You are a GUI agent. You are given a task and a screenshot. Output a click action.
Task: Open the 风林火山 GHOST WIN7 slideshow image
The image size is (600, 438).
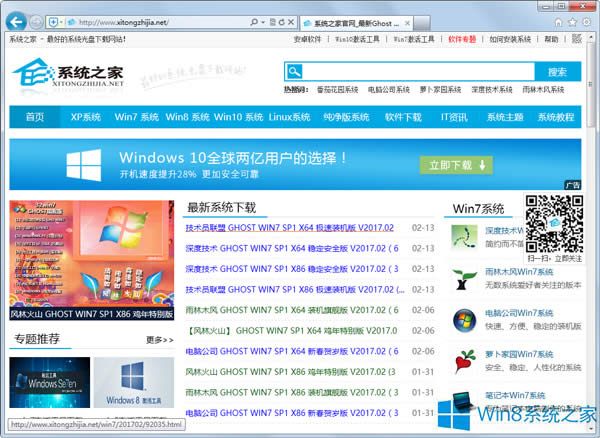(91, 260)
